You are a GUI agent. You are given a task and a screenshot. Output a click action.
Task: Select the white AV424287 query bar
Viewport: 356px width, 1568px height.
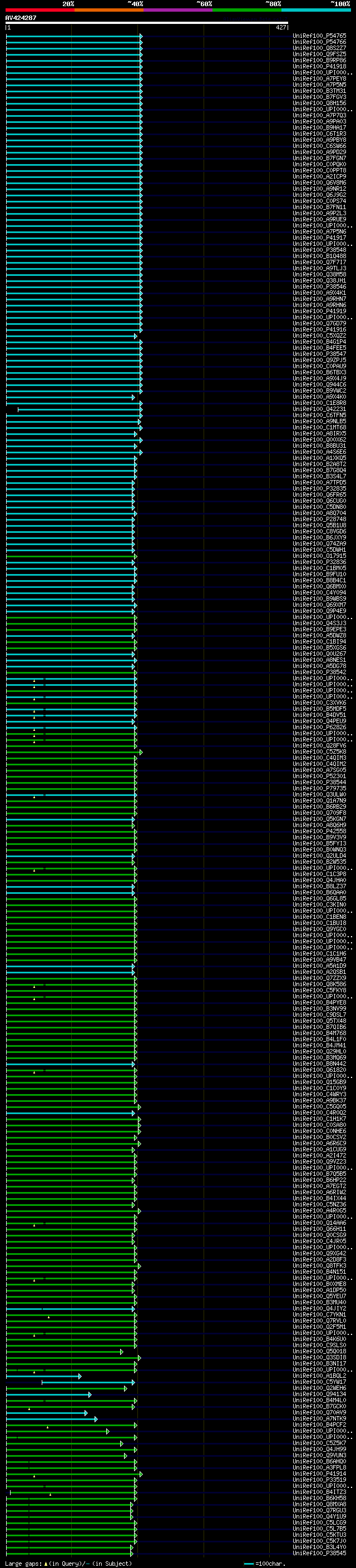147,22
